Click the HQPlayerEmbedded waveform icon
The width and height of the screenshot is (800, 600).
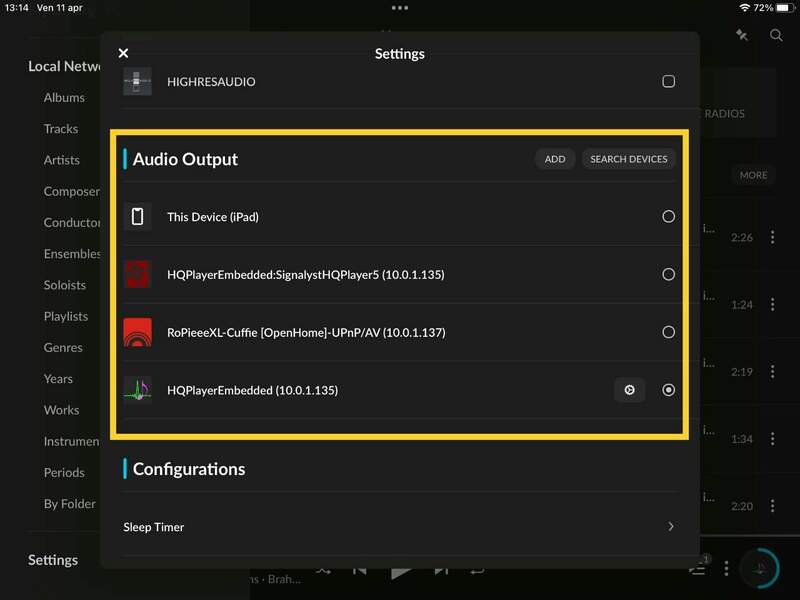click(x=137, y=390)
